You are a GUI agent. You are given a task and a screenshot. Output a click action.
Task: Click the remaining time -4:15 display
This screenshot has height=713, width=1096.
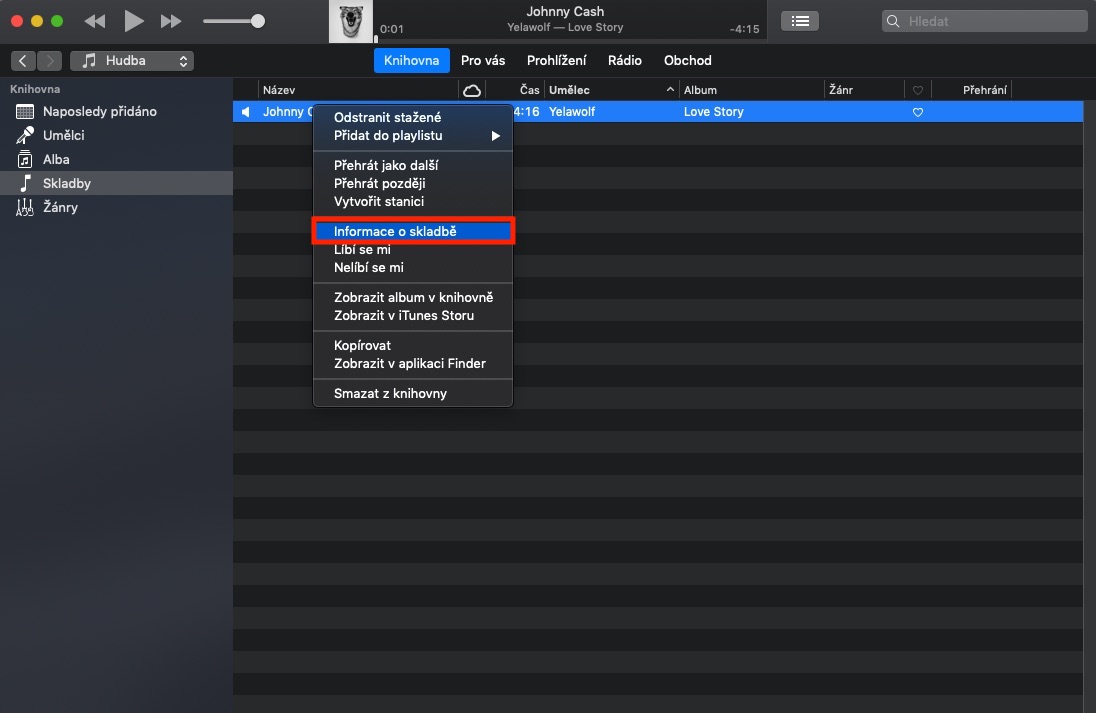coord(744,29)
